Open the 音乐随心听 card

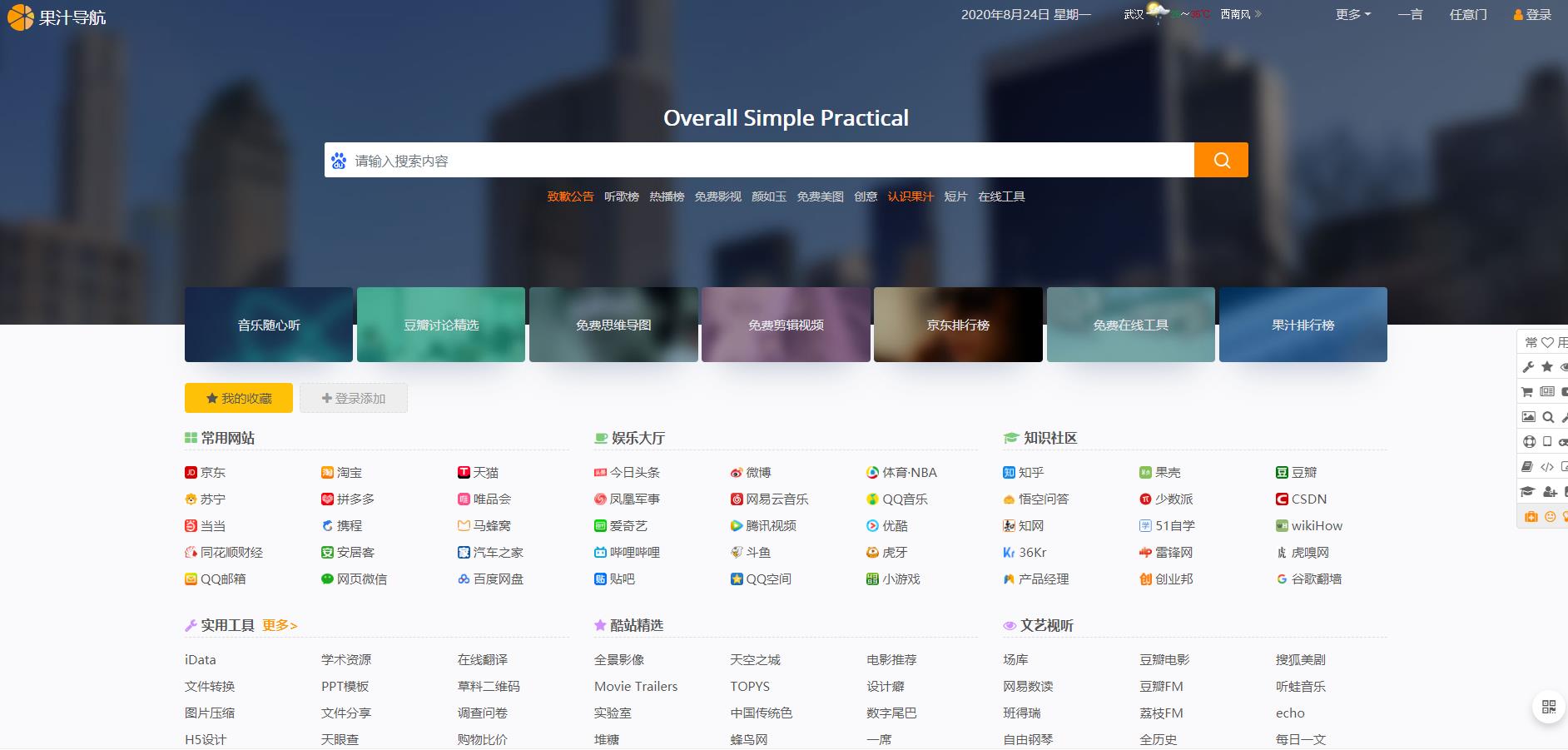(x=269, y=325)
